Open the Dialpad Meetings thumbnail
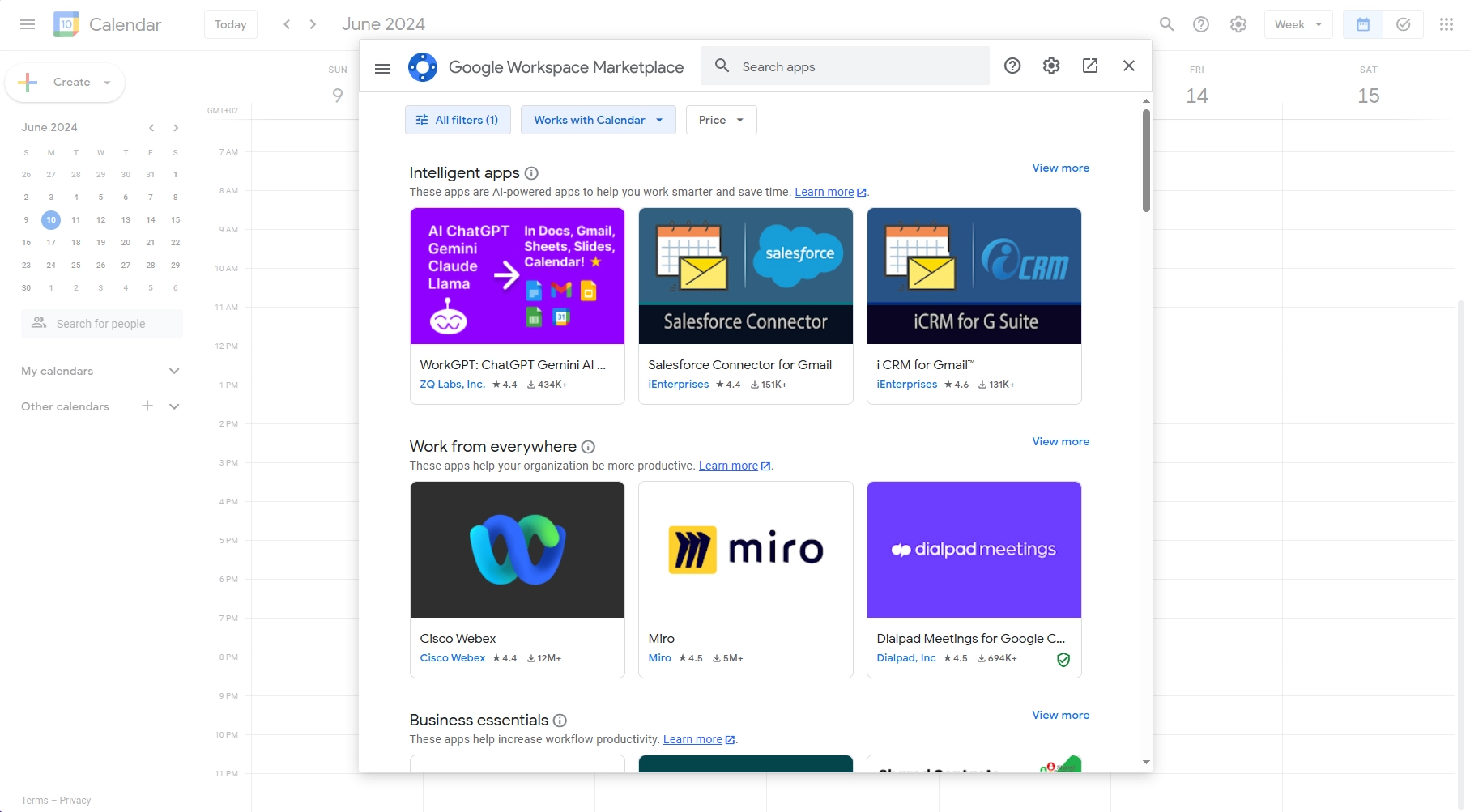Screen dimensions: 1470x812 click(x=974, y=550)
